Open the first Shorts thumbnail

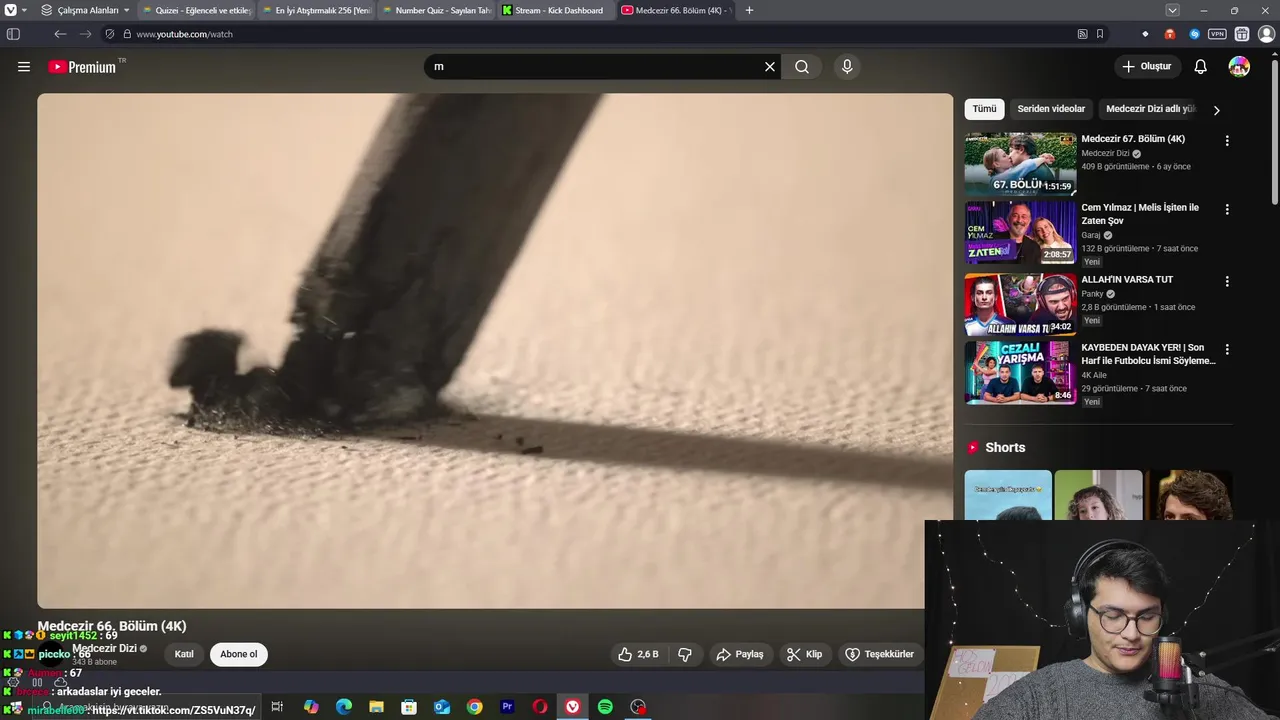click(1008, 495)
